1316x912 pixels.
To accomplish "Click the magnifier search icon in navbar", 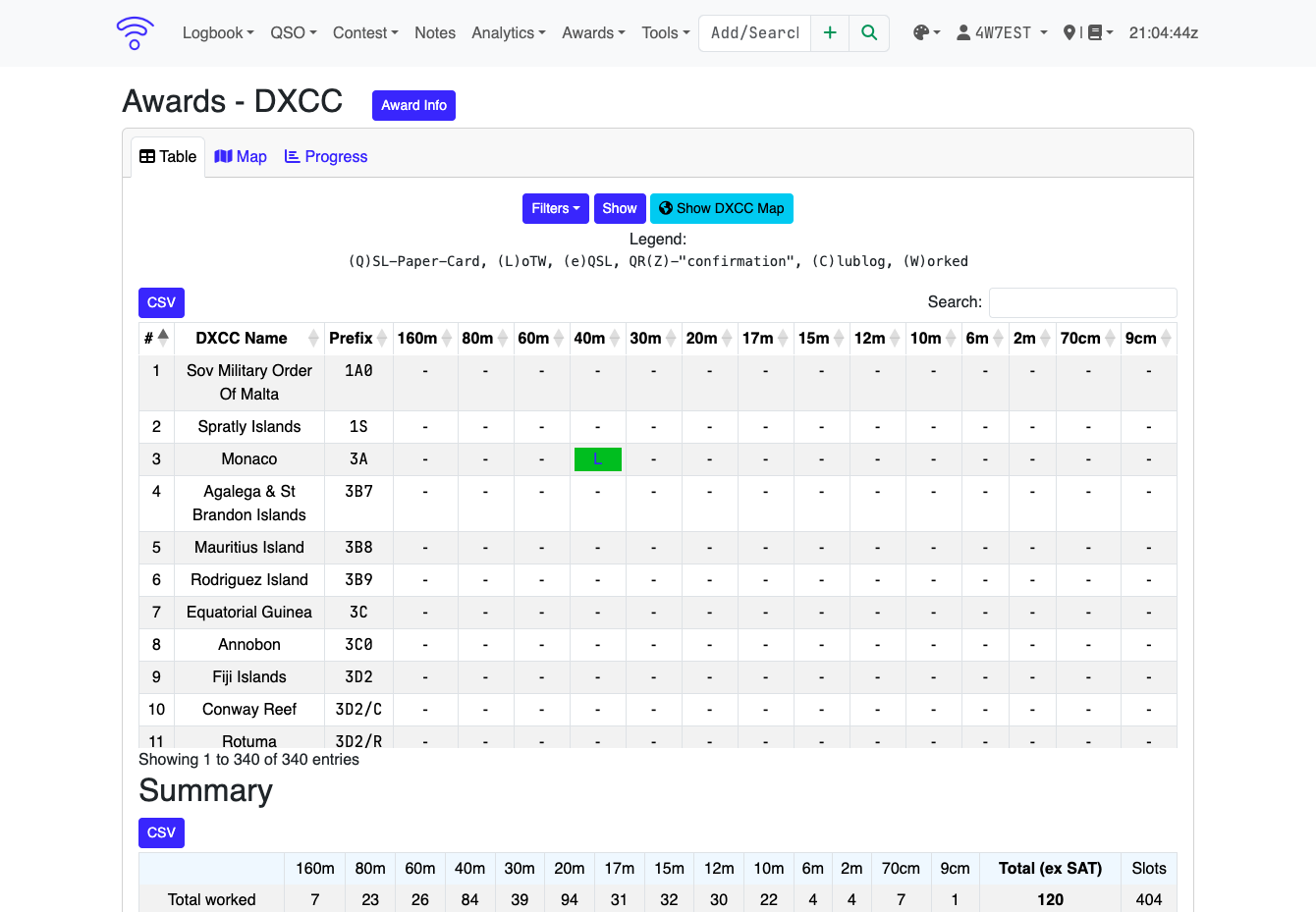I will pos(869,32).
